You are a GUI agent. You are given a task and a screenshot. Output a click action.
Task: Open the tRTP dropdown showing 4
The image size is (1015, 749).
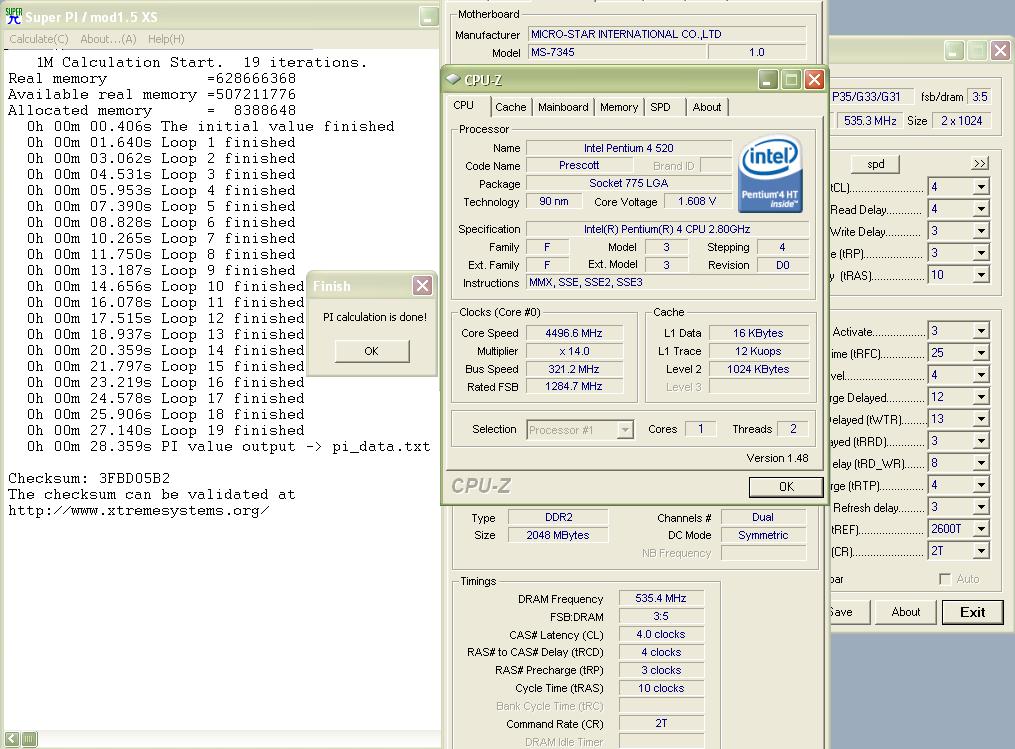(x=981, y=485)
